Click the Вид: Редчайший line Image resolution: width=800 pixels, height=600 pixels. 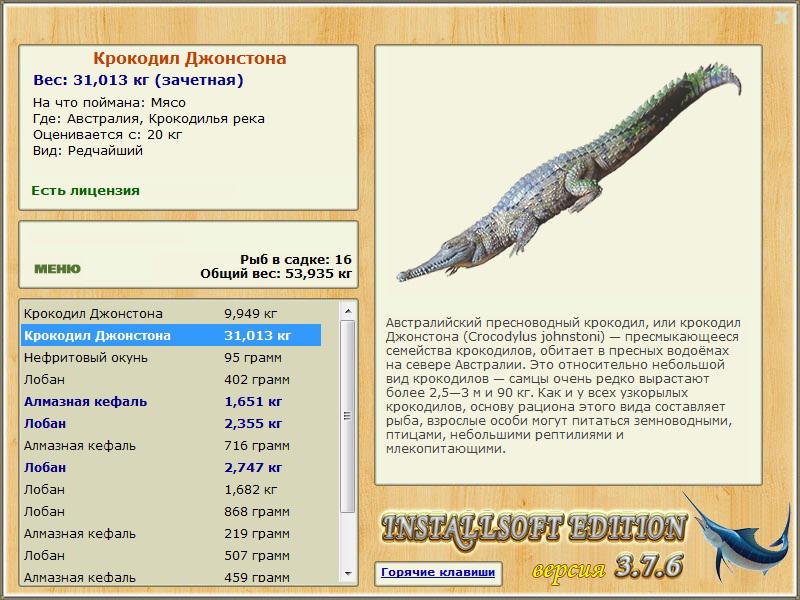(x=88, y=151)
